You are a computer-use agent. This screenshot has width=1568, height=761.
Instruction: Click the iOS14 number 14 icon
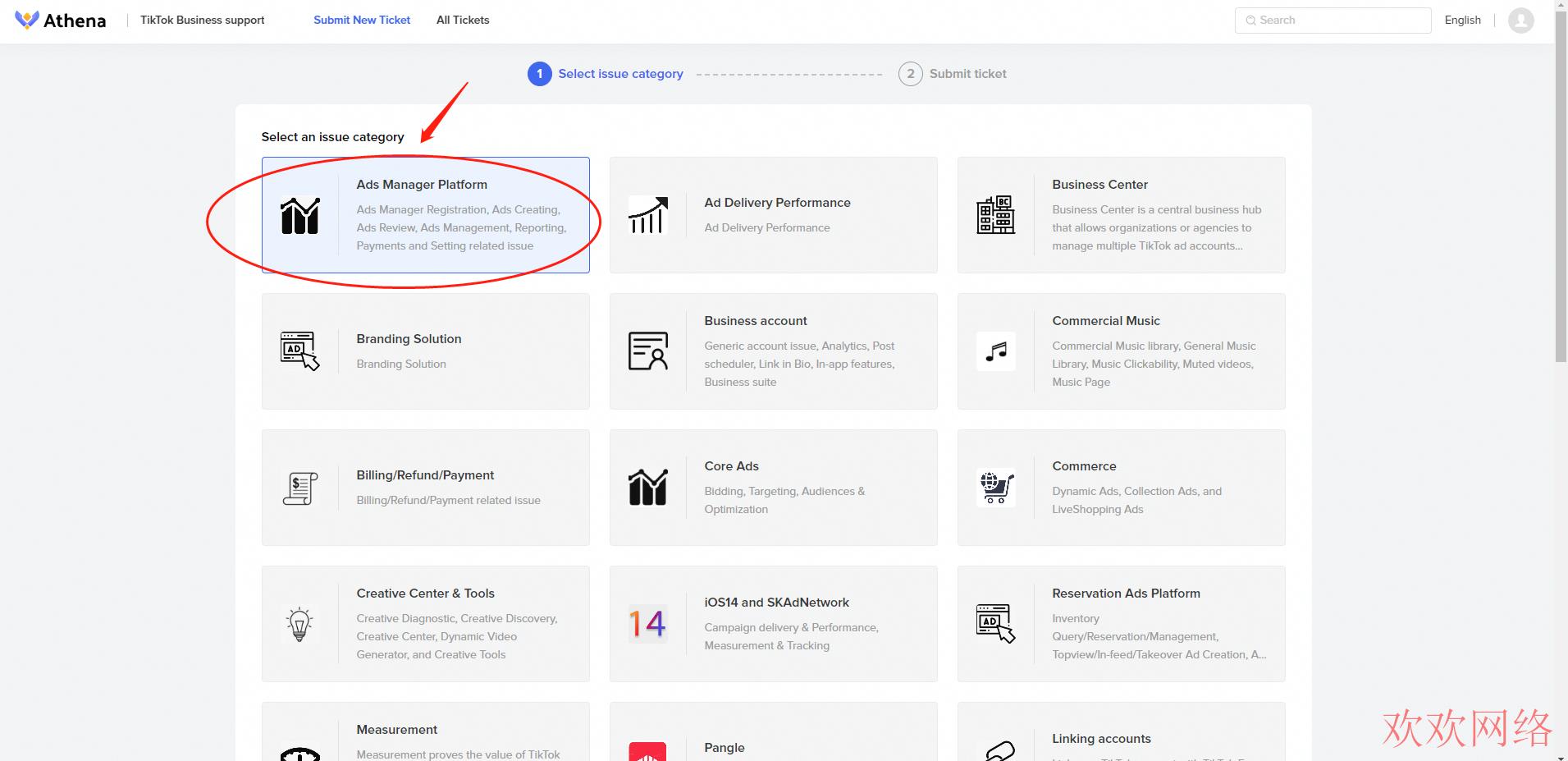tap(648, 624)
